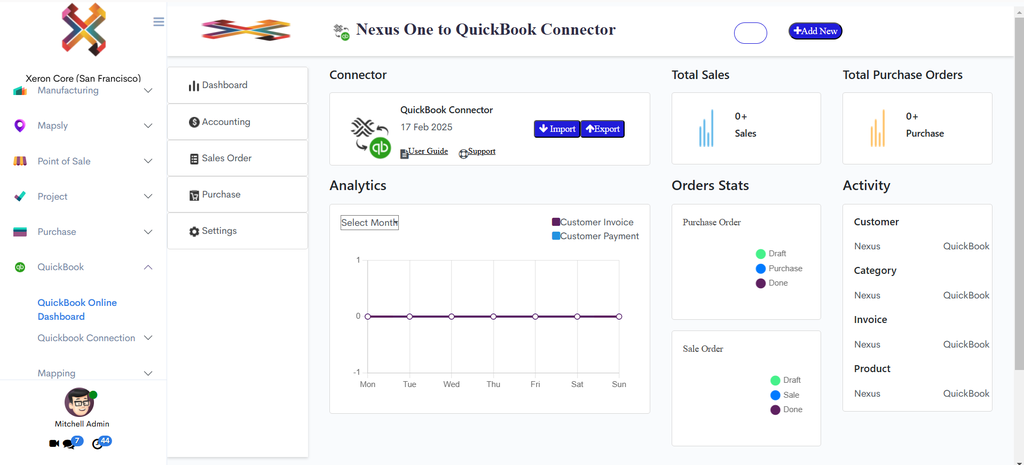Expand the Project chevron
Viewport: 1024px width, 465px height.
(148, 197)
